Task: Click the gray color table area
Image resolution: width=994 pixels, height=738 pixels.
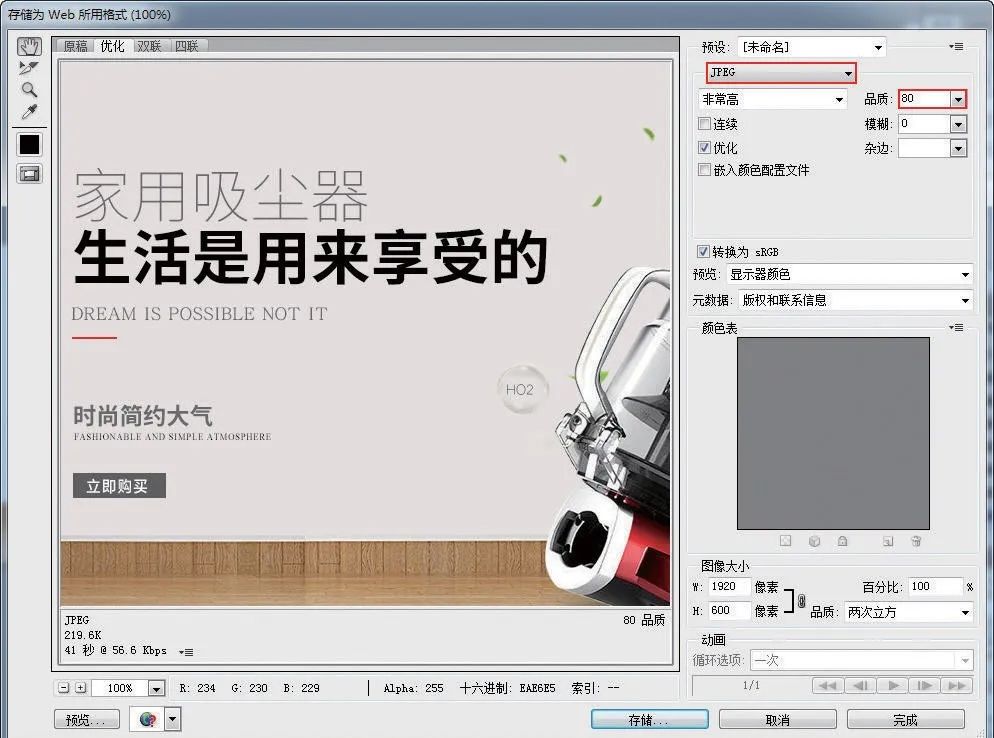Action: [833, 433]
